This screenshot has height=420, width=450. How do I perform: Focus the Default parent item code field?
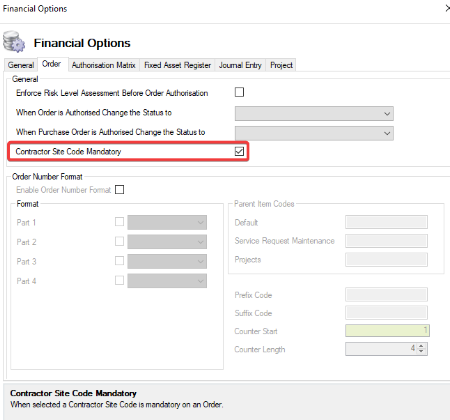(x=386, y=222)
